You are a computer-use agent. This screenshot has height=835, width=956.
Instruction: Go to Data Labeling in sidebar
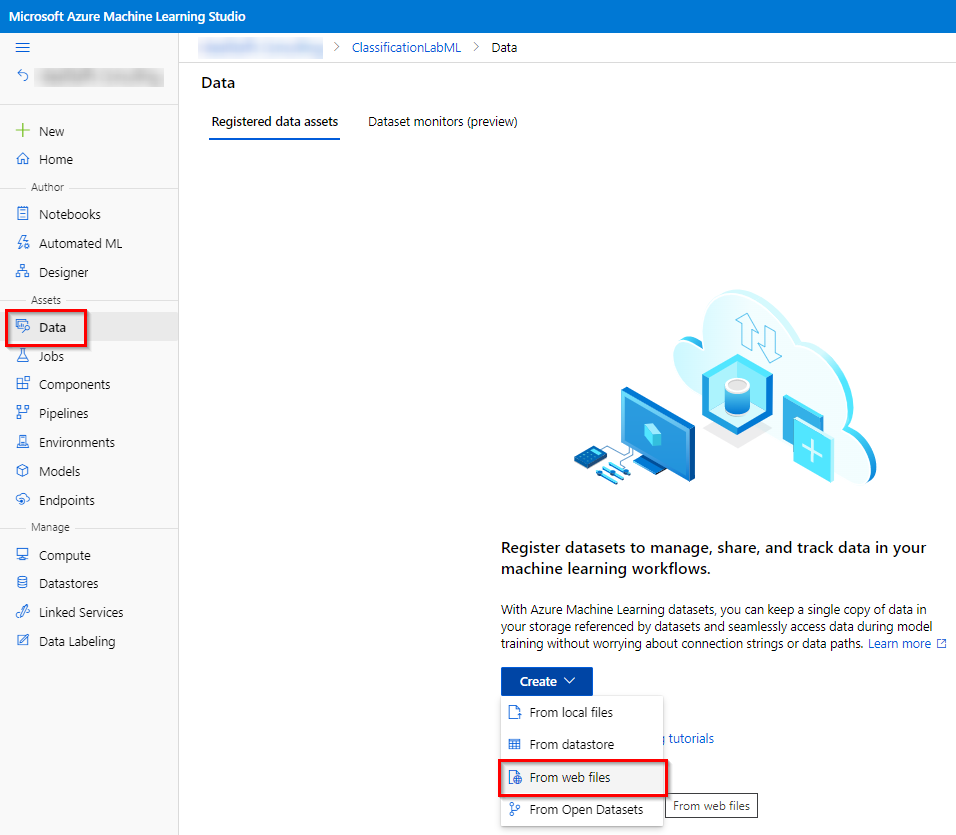[77, 641]
